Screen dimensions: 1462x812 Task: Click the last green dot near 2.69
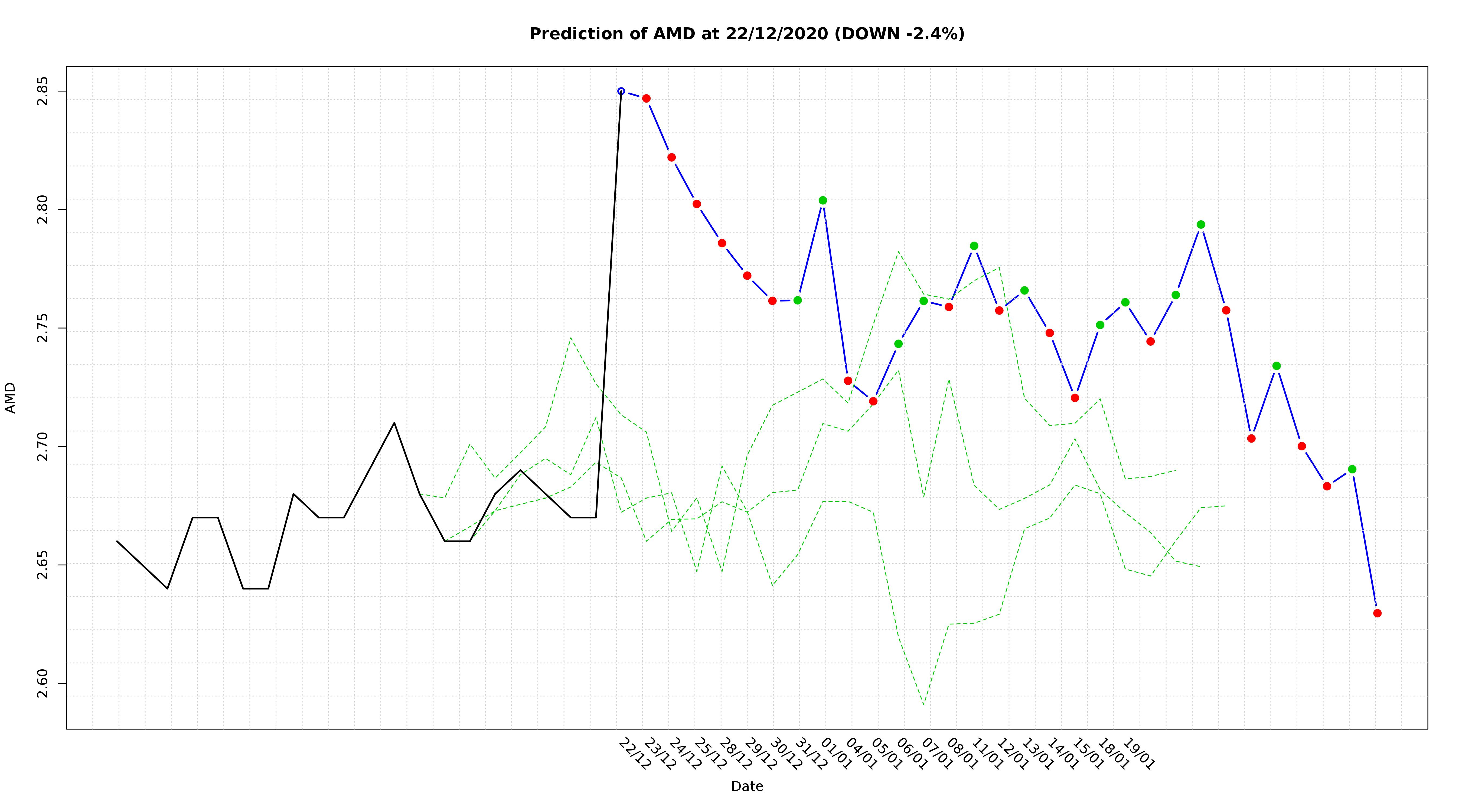tap(1352, 469)
